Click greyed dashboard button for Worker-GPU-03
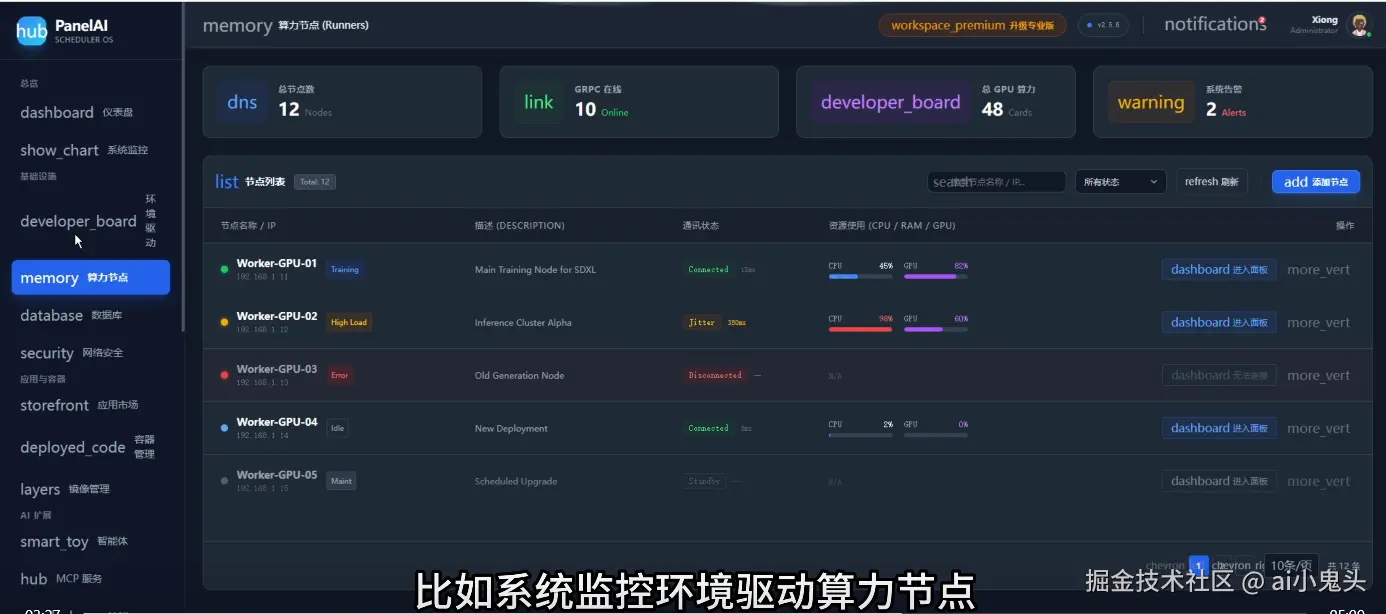This screenshot has width=1386, height=614. [x=1219, y=376]
